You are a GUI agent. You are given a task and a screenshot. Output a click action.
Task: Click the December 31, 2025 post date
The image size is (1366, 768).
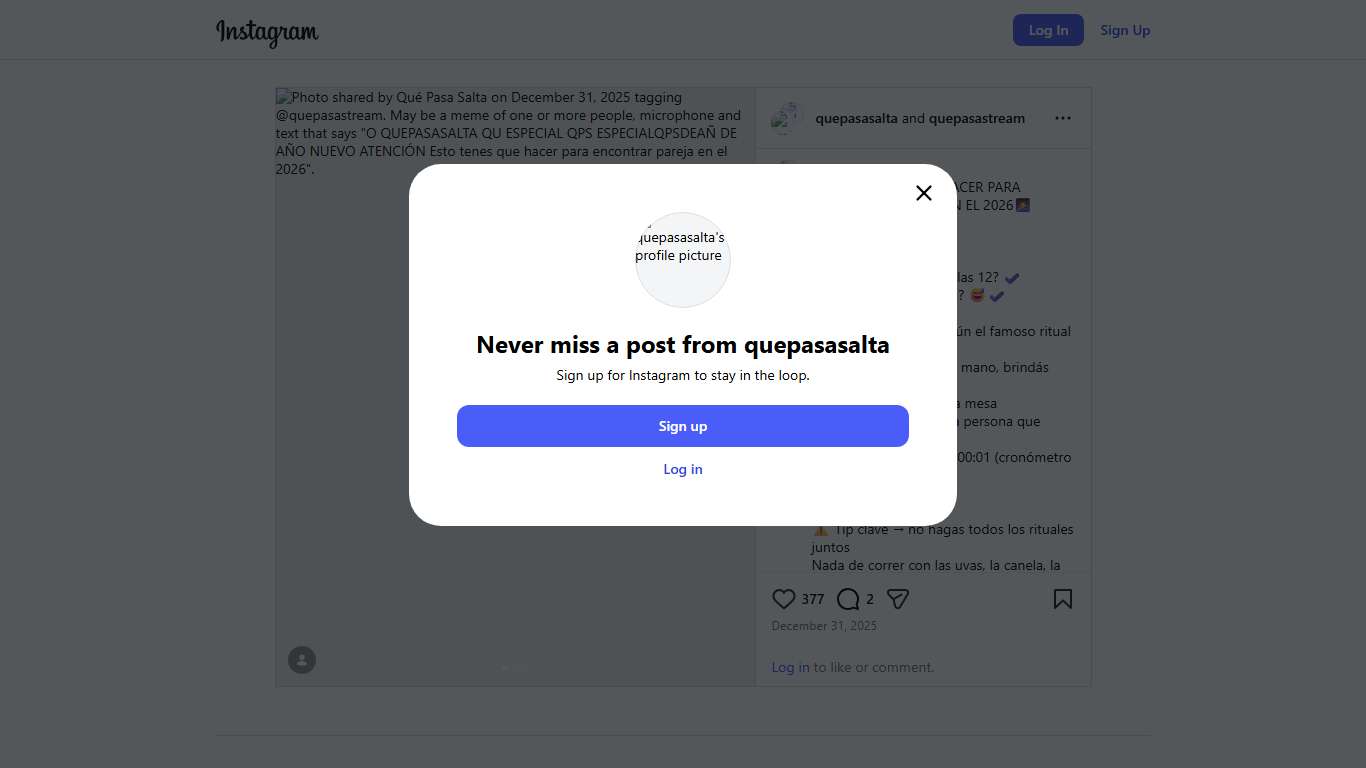824,626
